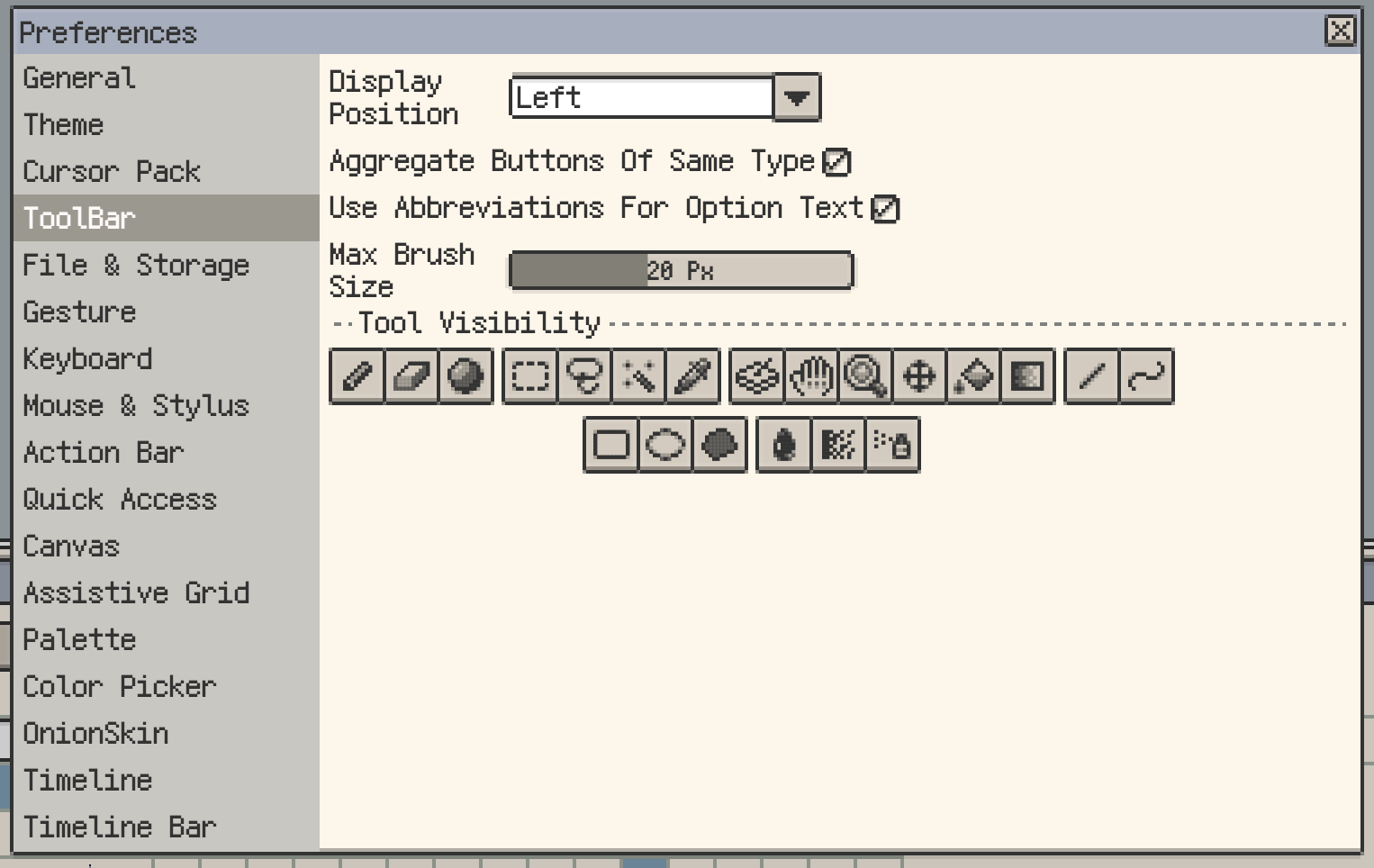Toggle the Paint Bucket fill tool
Viewport: 1374px width, 868px height.
point(973,376)
